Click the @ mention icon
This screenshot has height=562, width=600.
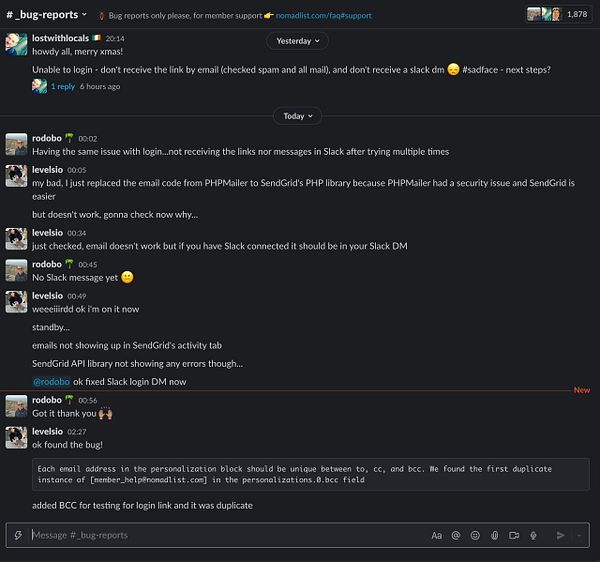coord(456,535)
